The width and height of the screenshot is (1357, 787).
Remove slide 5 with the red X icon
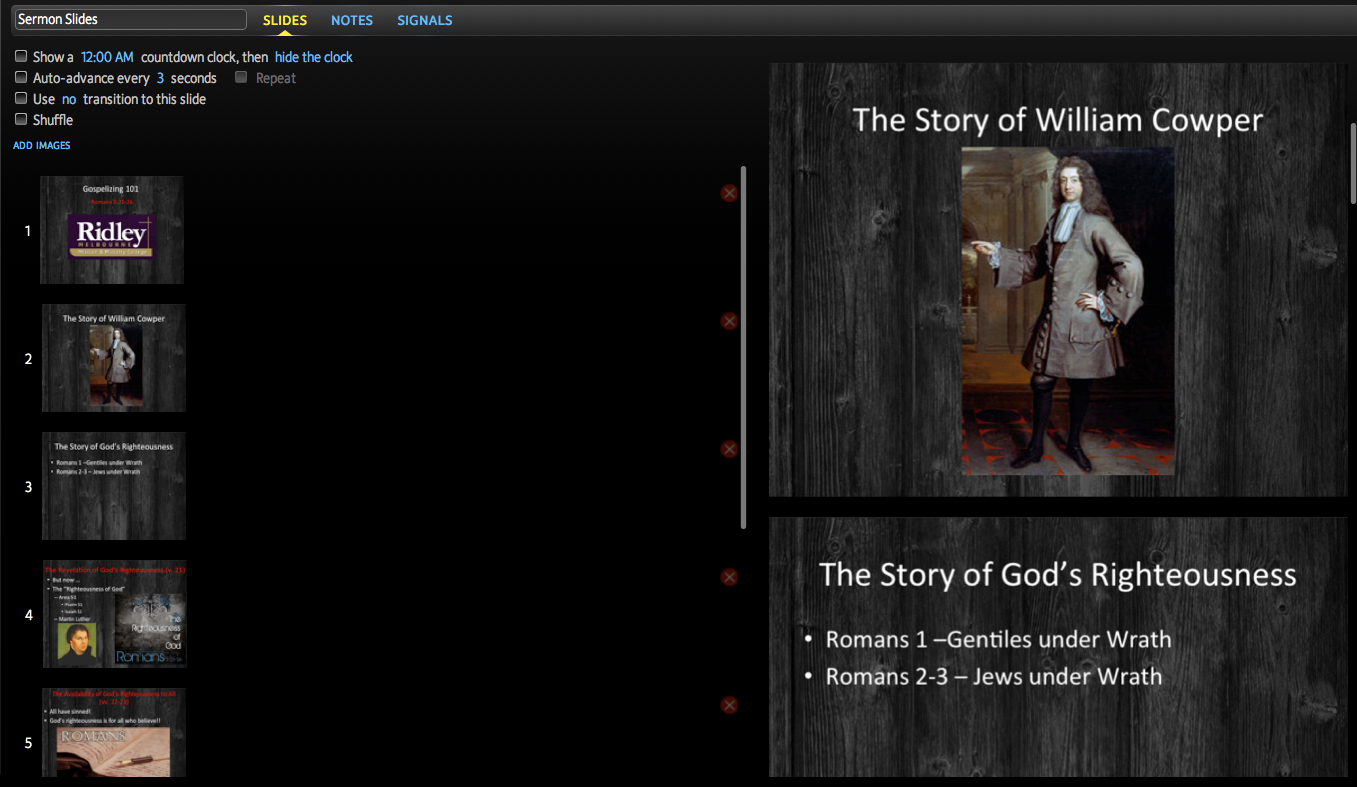tap(729, 705)
